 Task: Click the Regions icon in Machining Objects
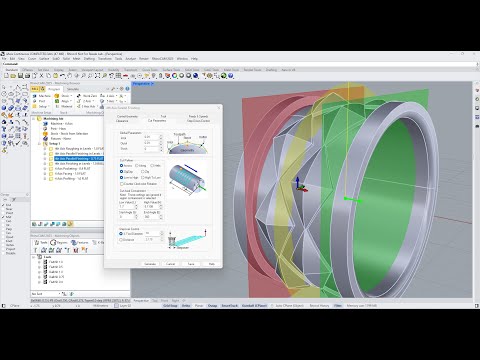(x=53, y=242)
